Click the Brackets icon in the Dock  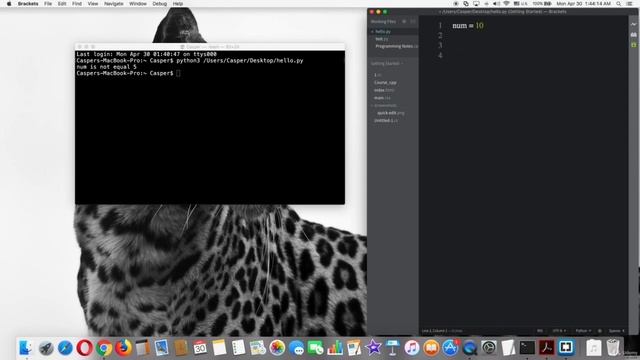pos(566,348)
